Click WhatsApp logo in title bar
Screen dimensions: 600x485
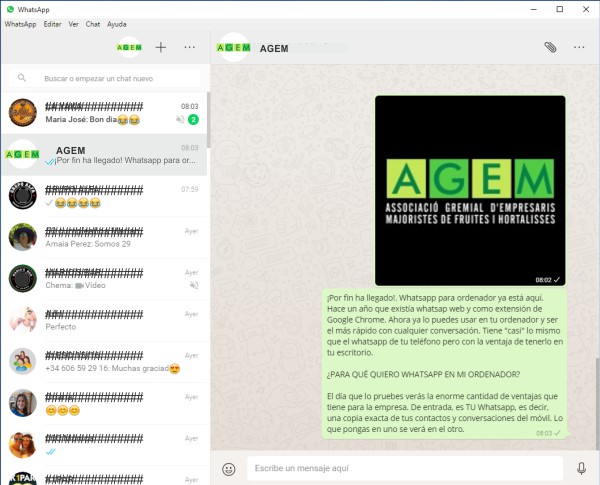[x=10, y=9]
